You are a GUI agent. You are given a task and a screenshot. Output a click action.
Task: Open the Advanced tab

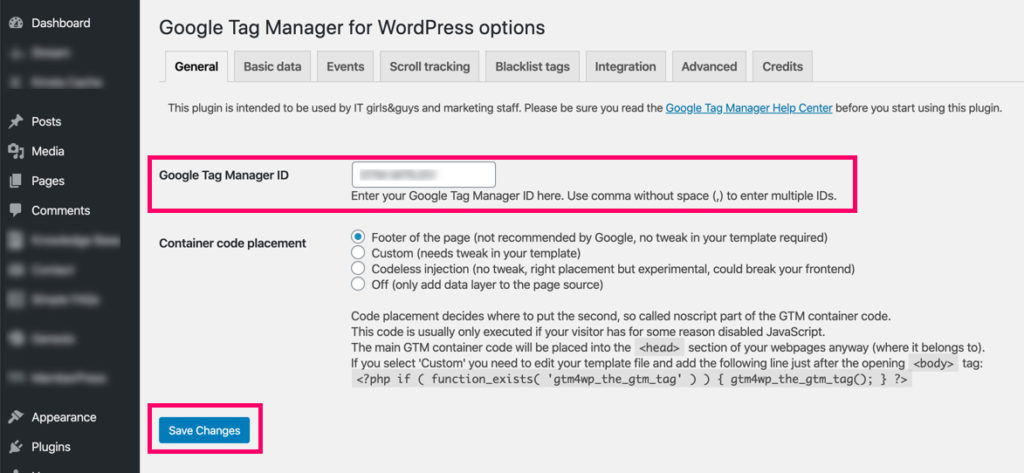click(709, 67)
